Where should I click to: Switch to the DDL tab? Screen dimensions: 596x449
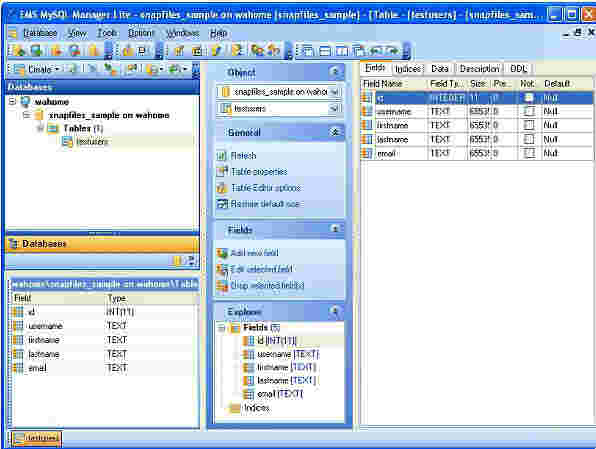click(518, 69)
